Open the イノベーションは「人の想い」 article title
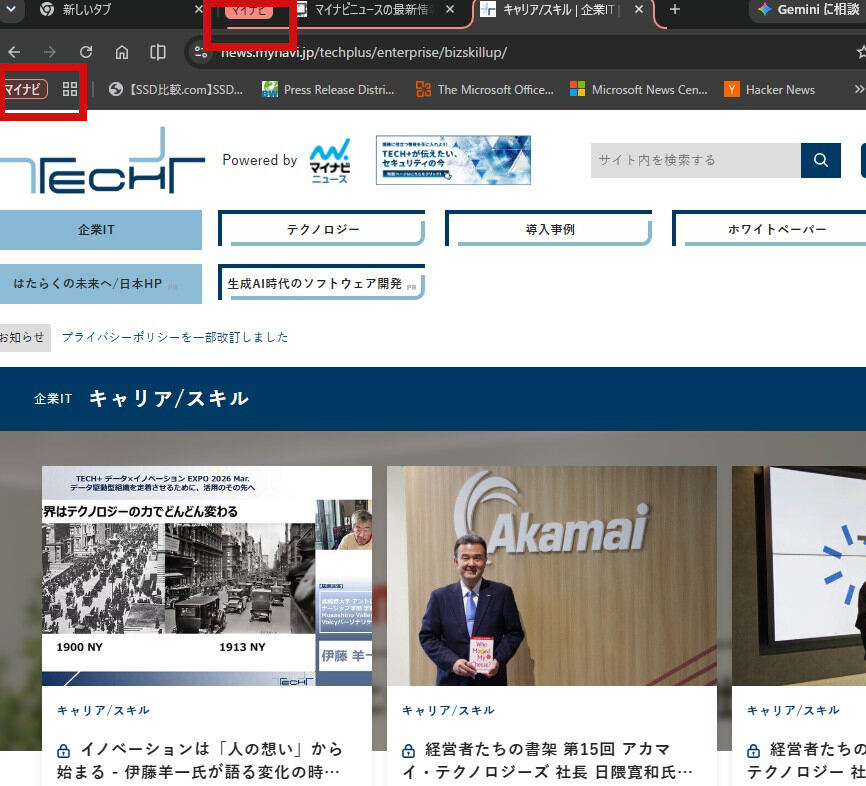This screenshot has width=866, height=786. click(200, 761)
